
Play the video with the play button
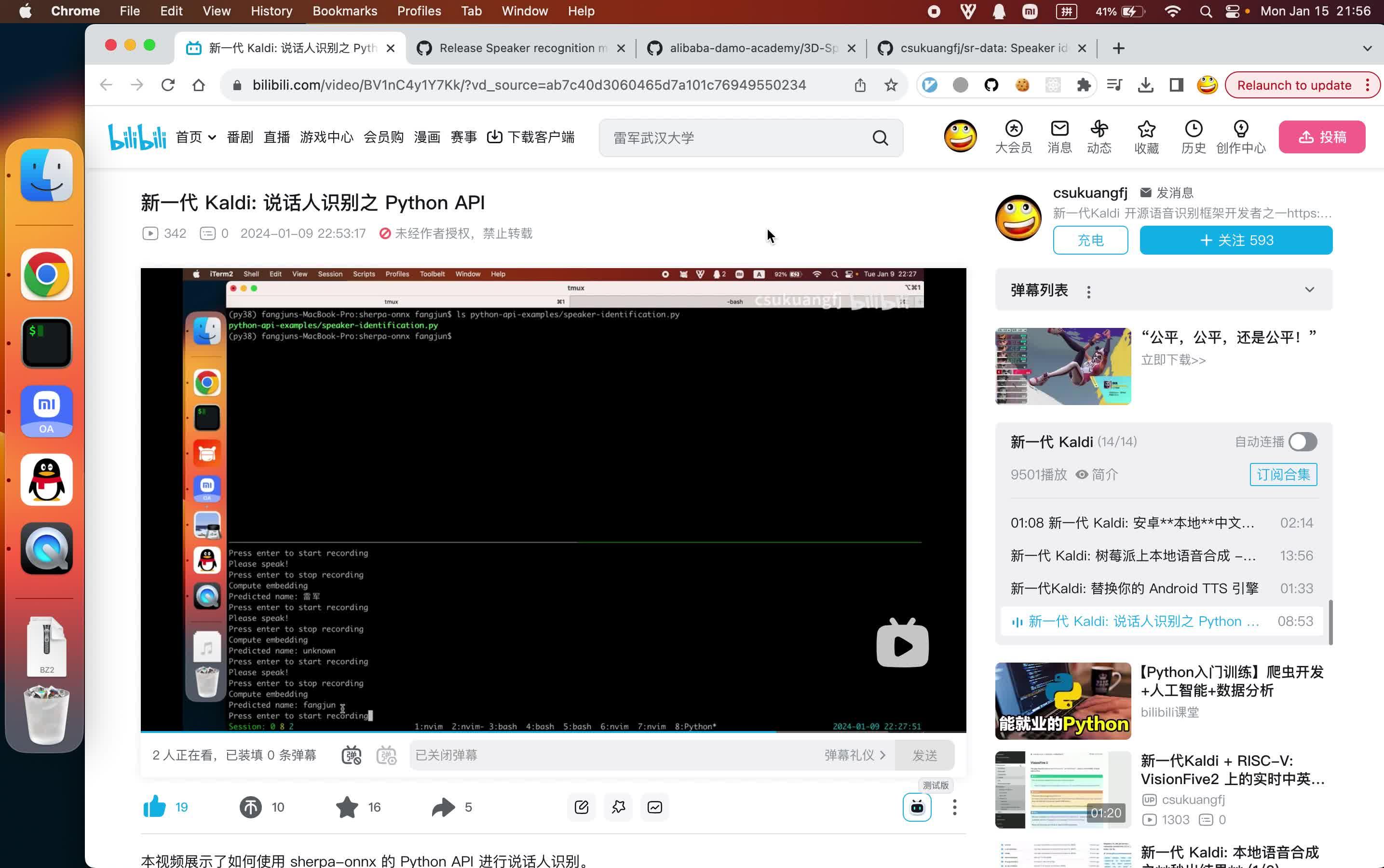[902, 643]
